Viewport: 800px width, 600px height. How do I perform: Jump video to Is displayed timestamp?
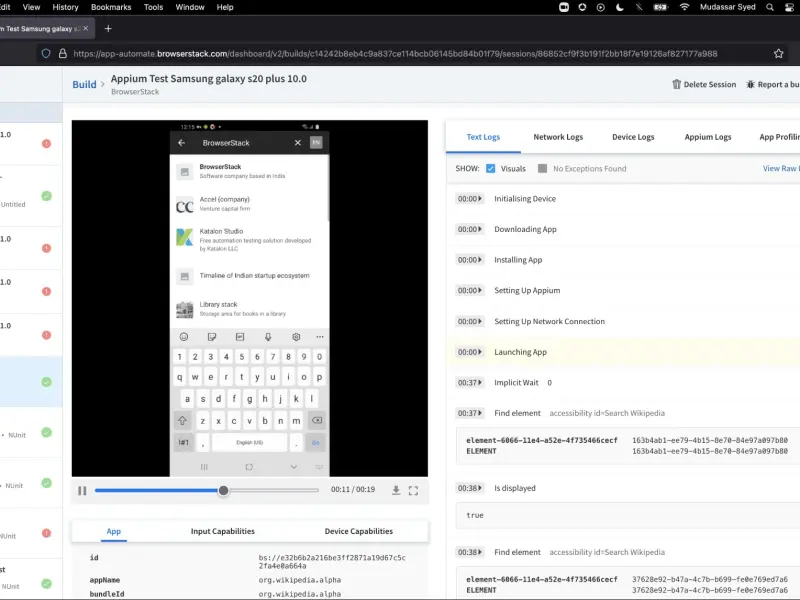(x=469, y=488)
